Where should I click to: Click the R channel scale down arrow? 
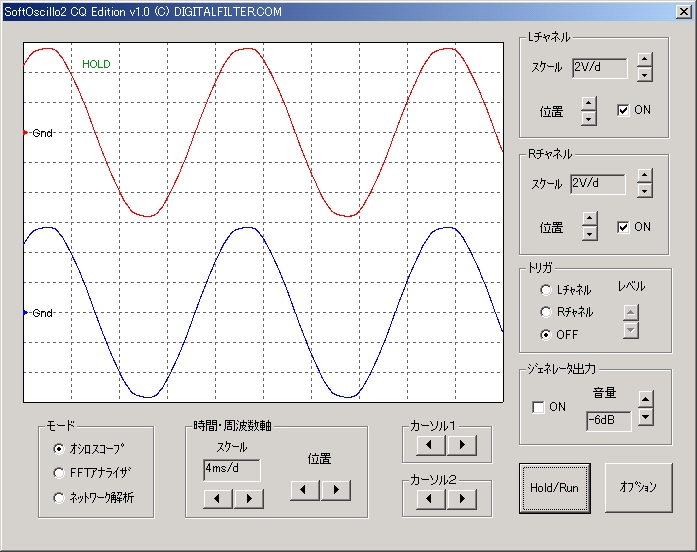tap(645, 191)
